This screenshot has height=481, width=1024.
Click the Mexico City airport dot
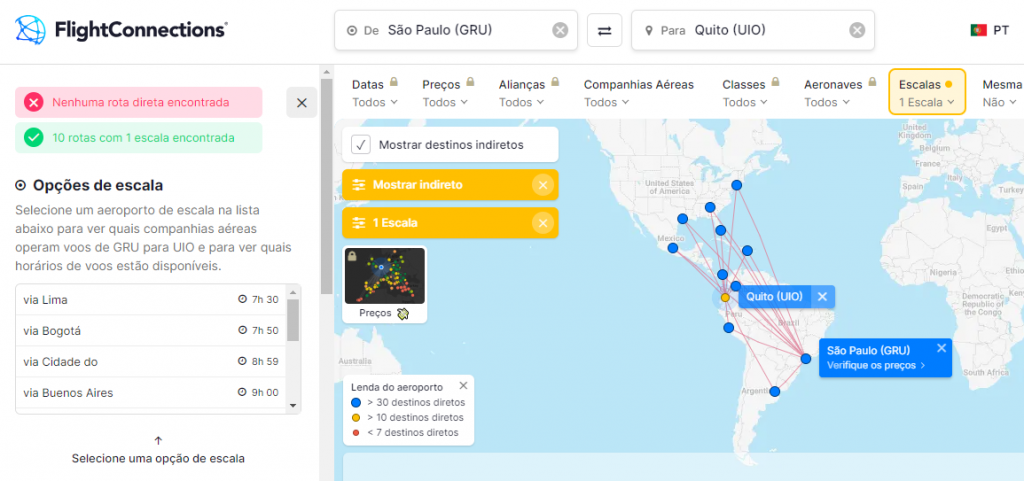click(673, 248)
